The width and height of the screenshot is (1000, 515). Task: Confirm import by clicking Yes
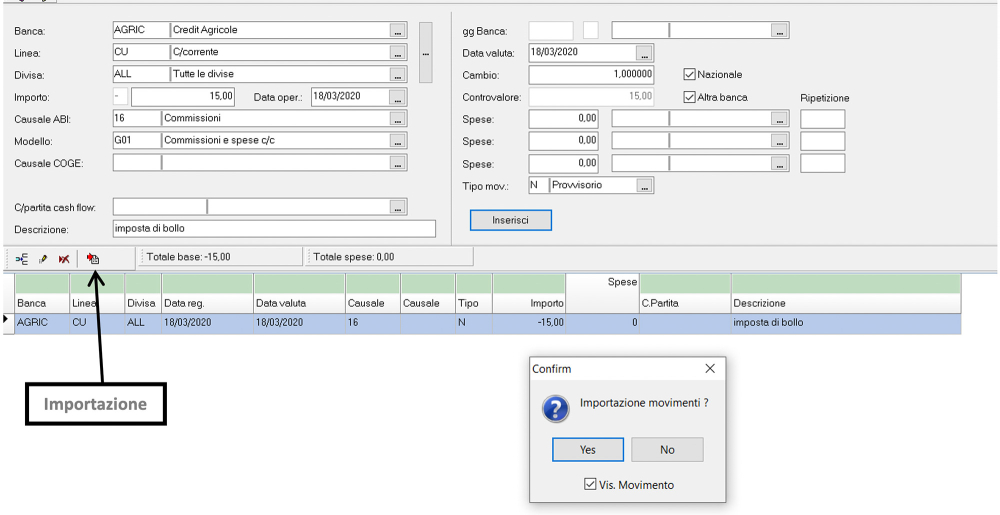588,450
